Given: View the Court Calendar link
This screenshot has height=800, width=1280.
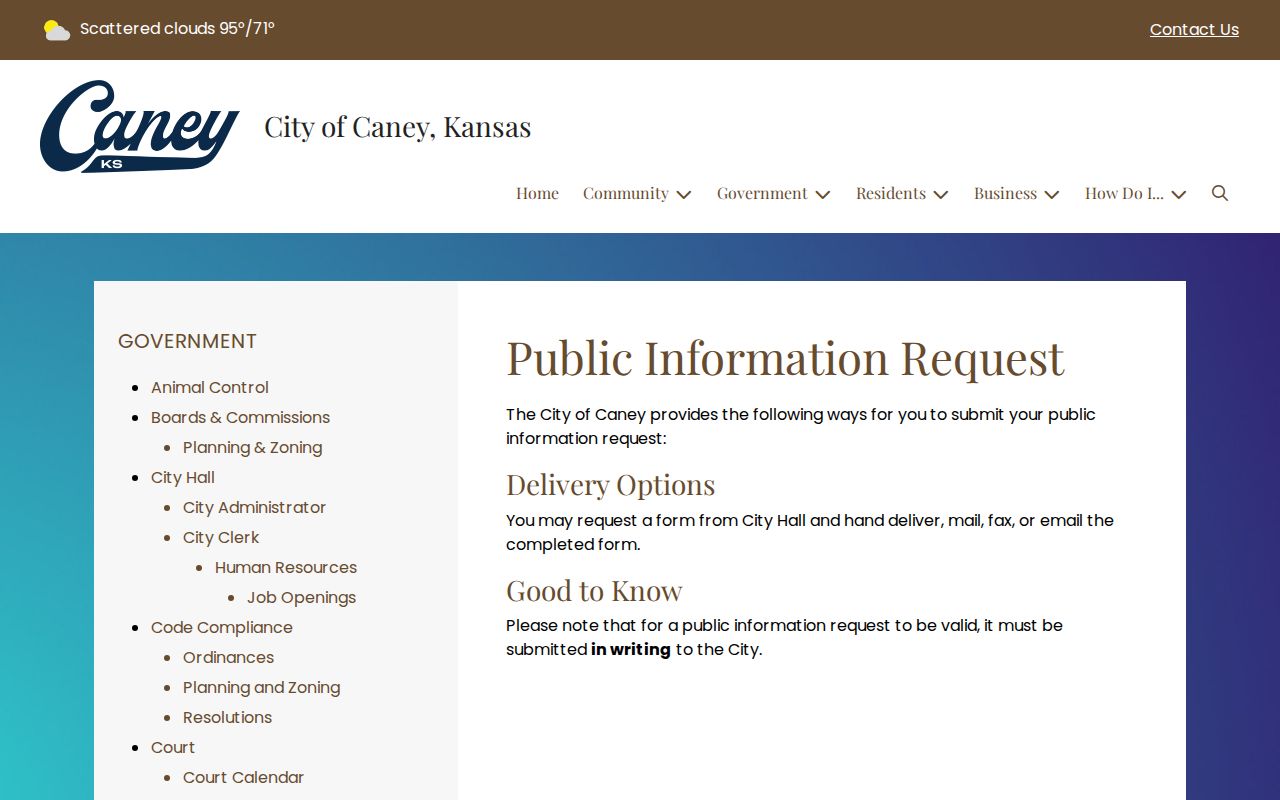Looking at the screenshot, I should point(243,777).
